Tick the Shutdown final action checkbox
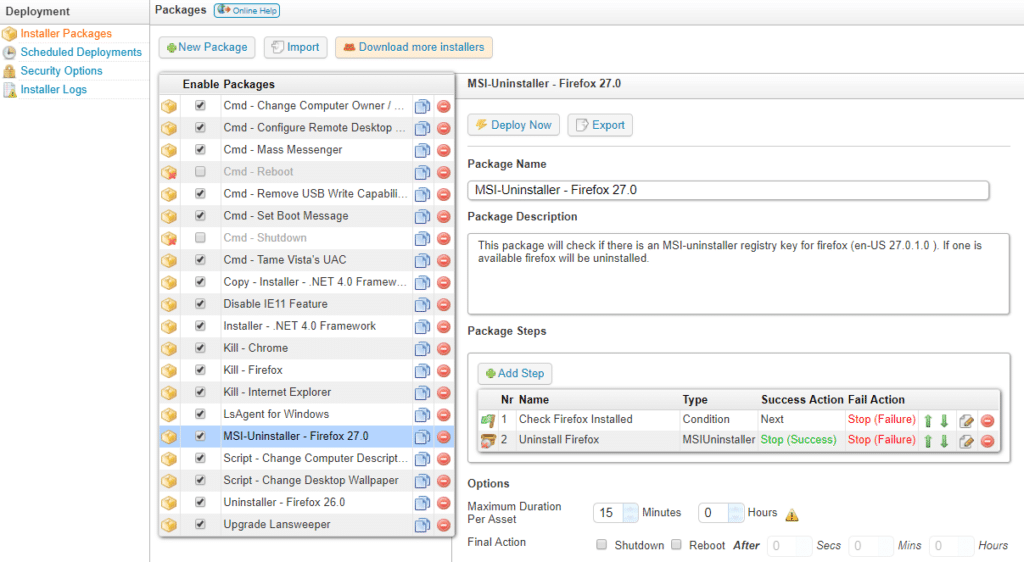 tap(601, 544)
